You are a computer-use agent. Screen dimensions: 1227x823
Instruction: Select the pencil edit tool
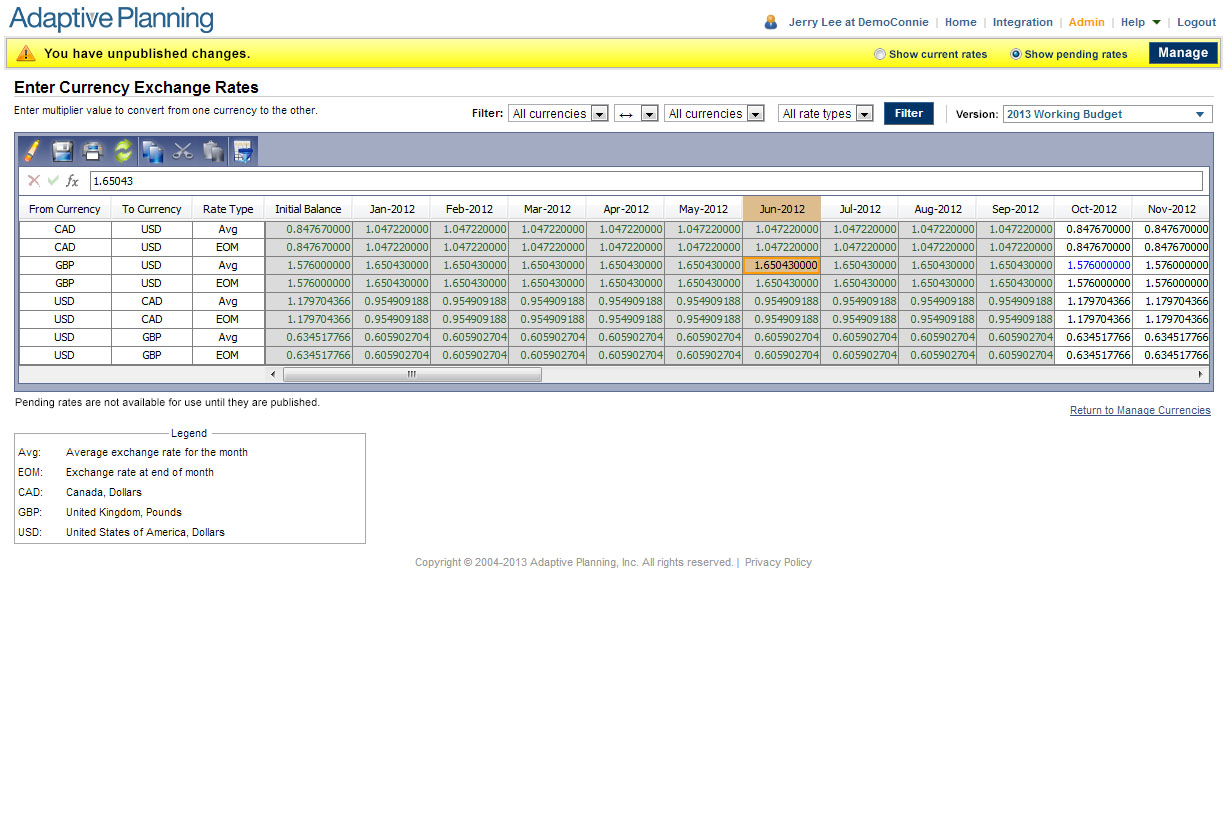(32, 152)
